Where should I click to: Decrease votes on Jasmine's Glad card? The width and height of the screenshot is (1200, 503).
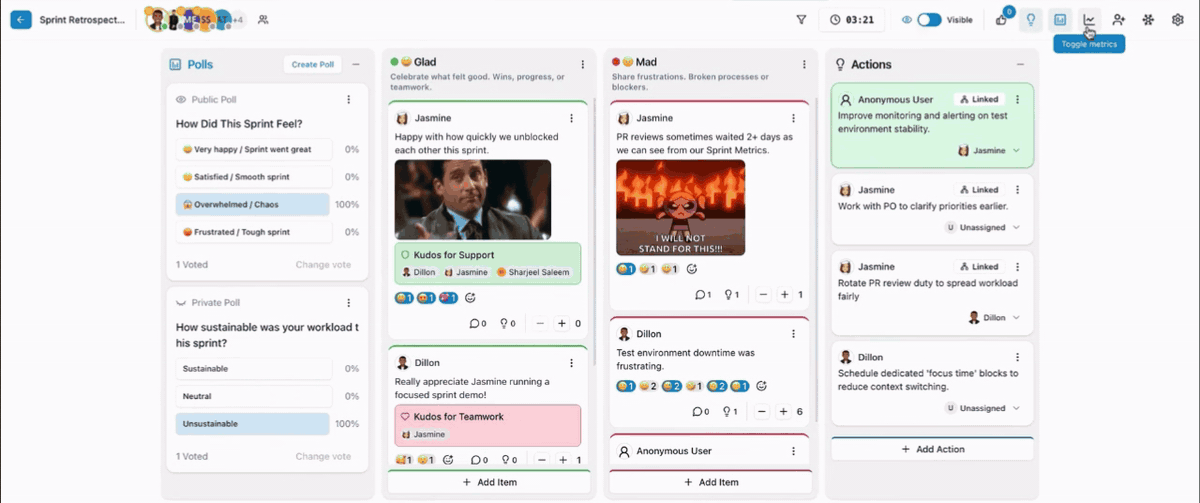click(540, 323)
